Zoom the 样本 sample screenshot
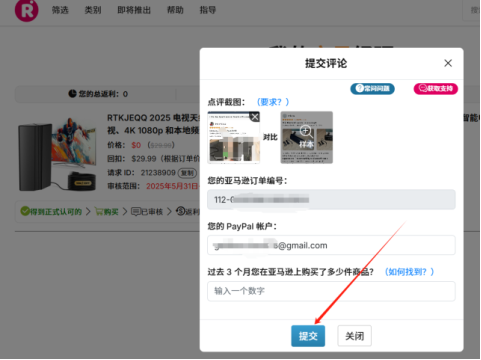481x360 pixels. click(306, 137)
